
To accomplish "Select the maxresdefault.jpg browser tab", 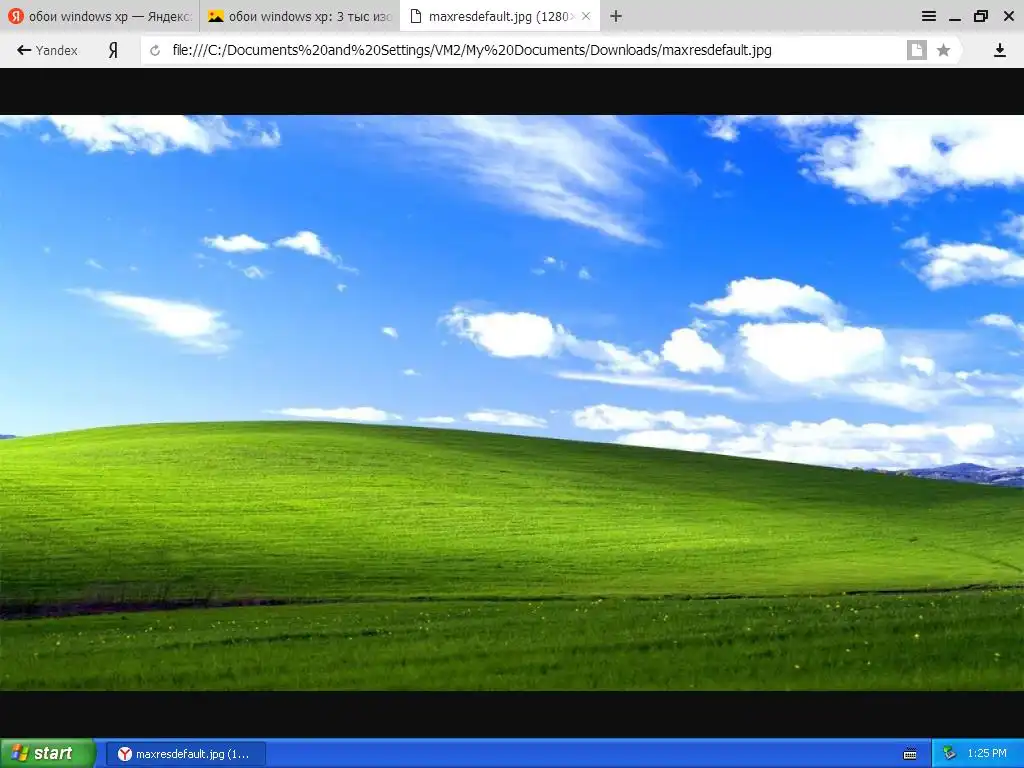I will (500, 16).
